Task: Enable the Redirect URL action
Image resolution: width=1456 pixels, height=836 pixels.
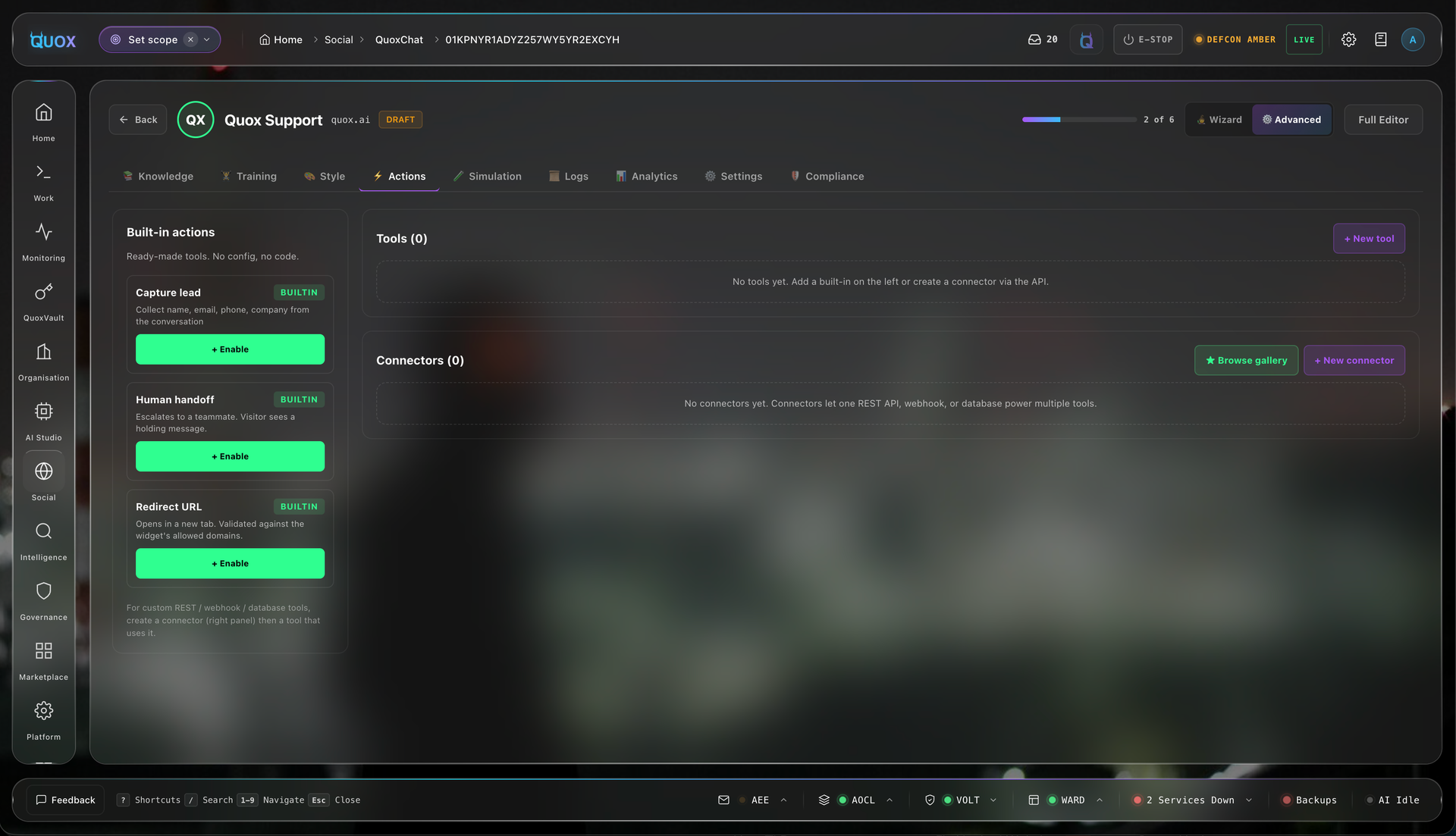Action: point(230,563)
